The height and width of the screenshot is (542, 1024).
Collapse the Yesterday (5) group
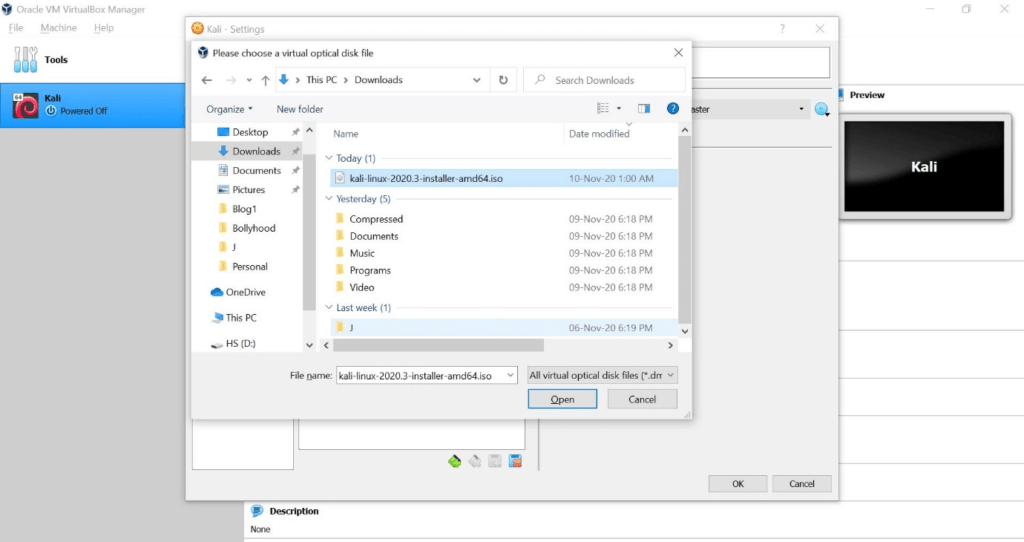[329, 199]
